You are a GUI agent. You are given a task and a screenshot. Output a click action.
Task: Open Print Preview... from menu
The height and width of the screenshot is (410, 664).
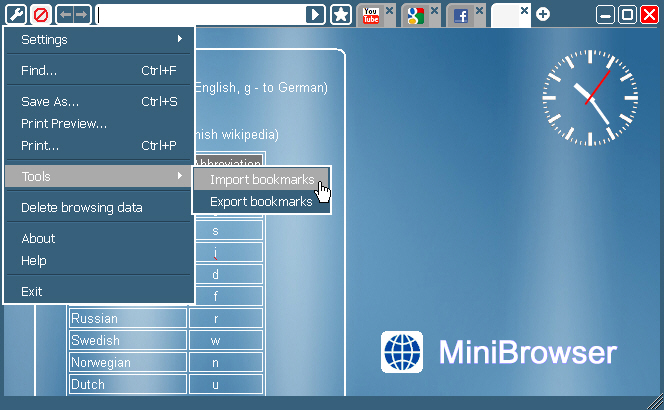[99, 124]
